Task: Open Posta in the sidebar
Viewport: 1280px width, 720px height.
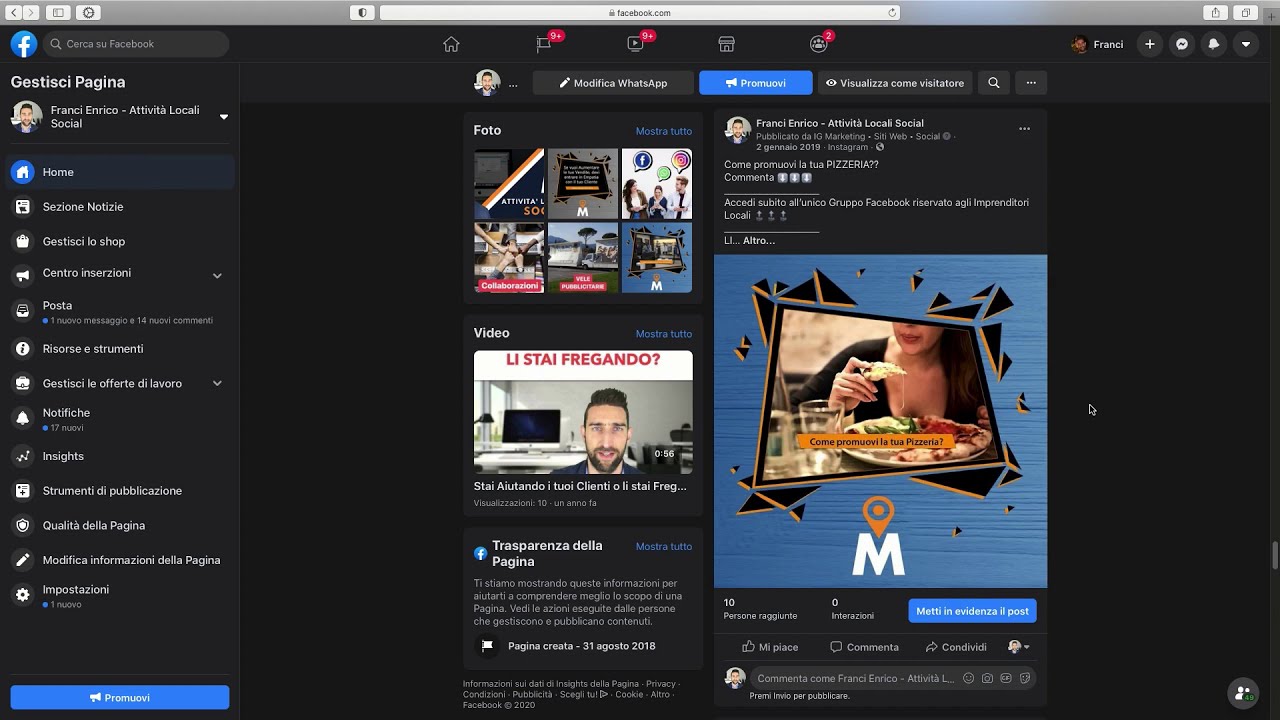Action: 120,311
